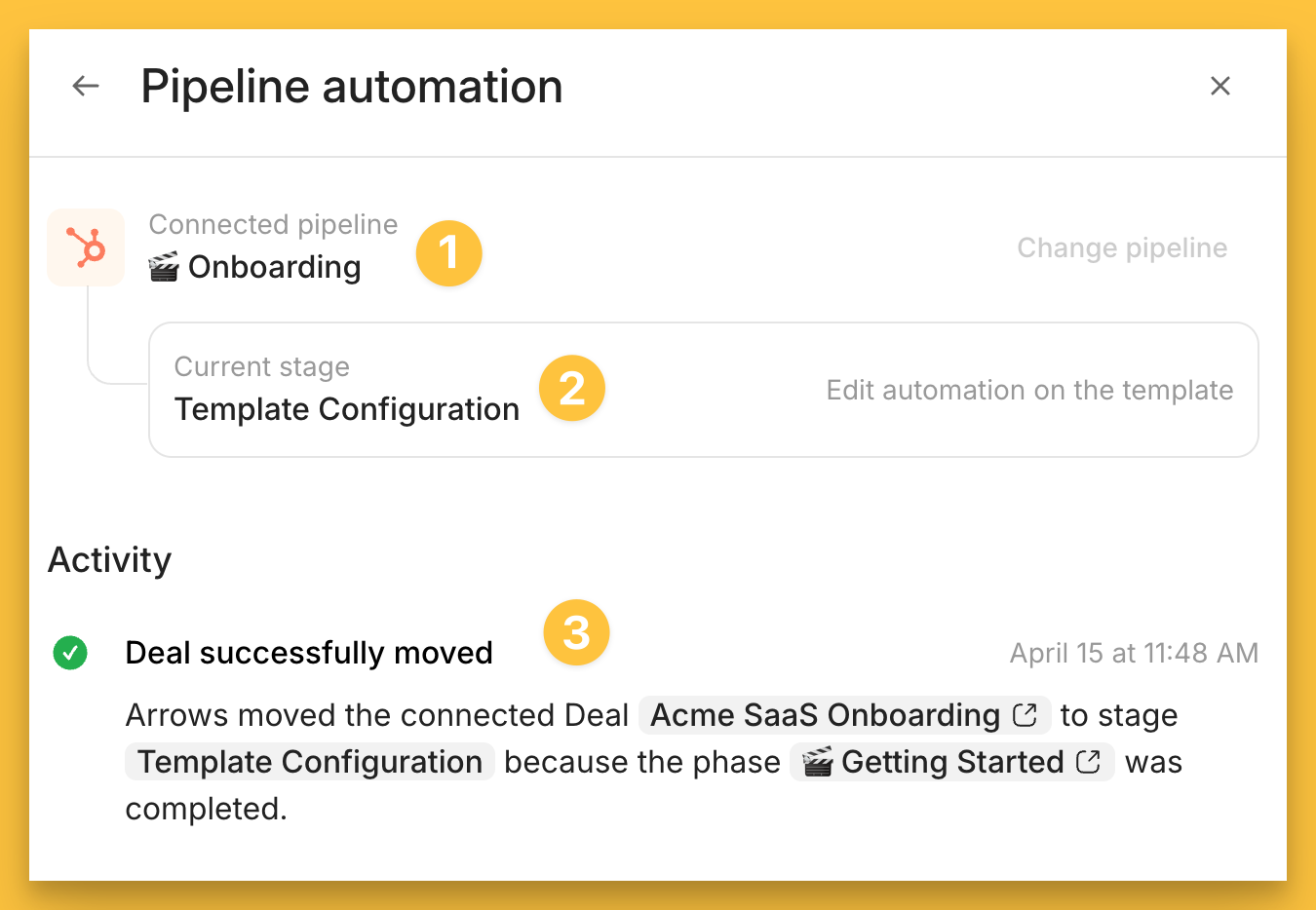This screenshot has width=1316, height=910.
Task: Click the April 15 at 11:48 AM timestamp
Action: click(1134, 653)
